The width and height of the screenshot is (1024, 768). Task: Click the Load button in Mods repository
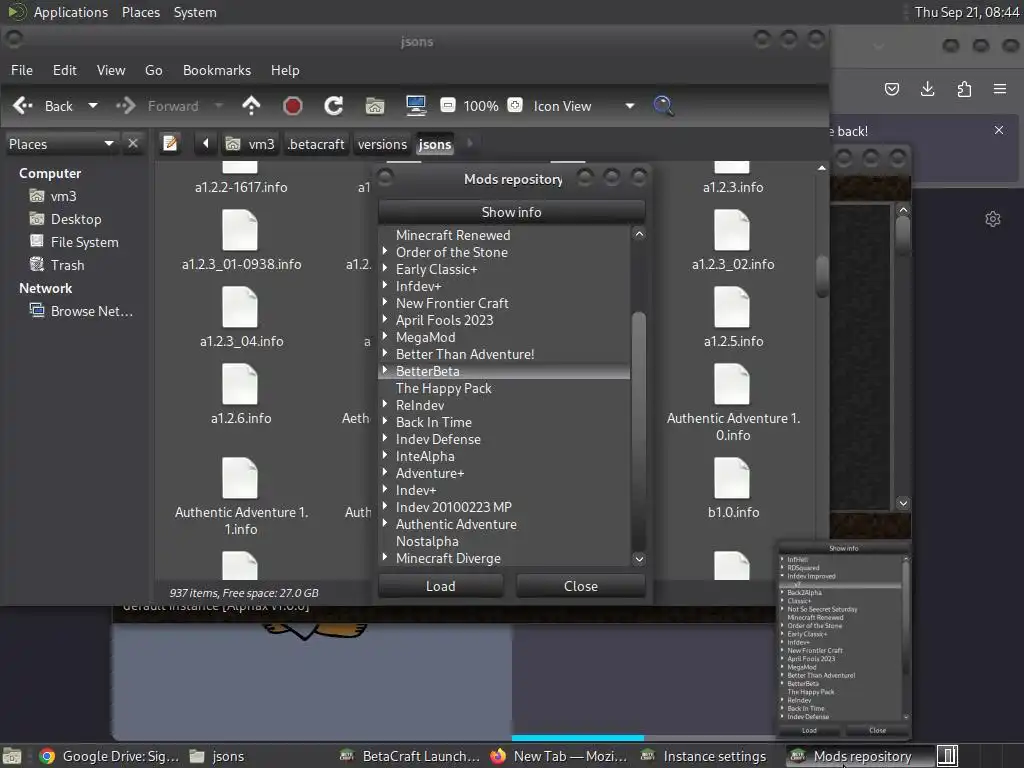click(441, 586)
